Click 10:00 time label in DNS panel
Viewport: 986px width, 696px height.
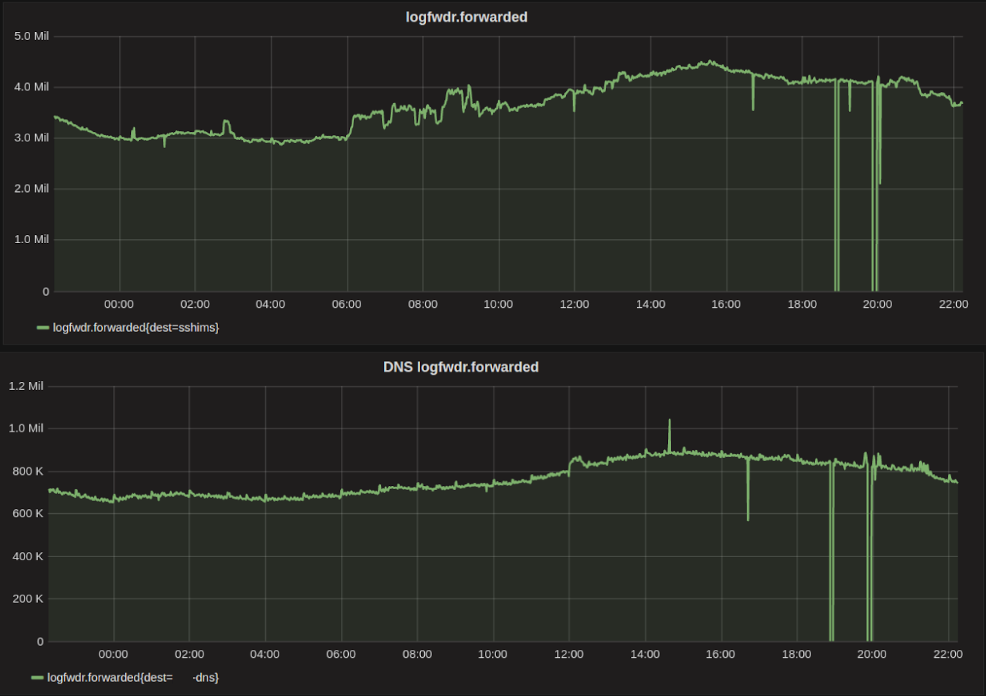(492, 655)
